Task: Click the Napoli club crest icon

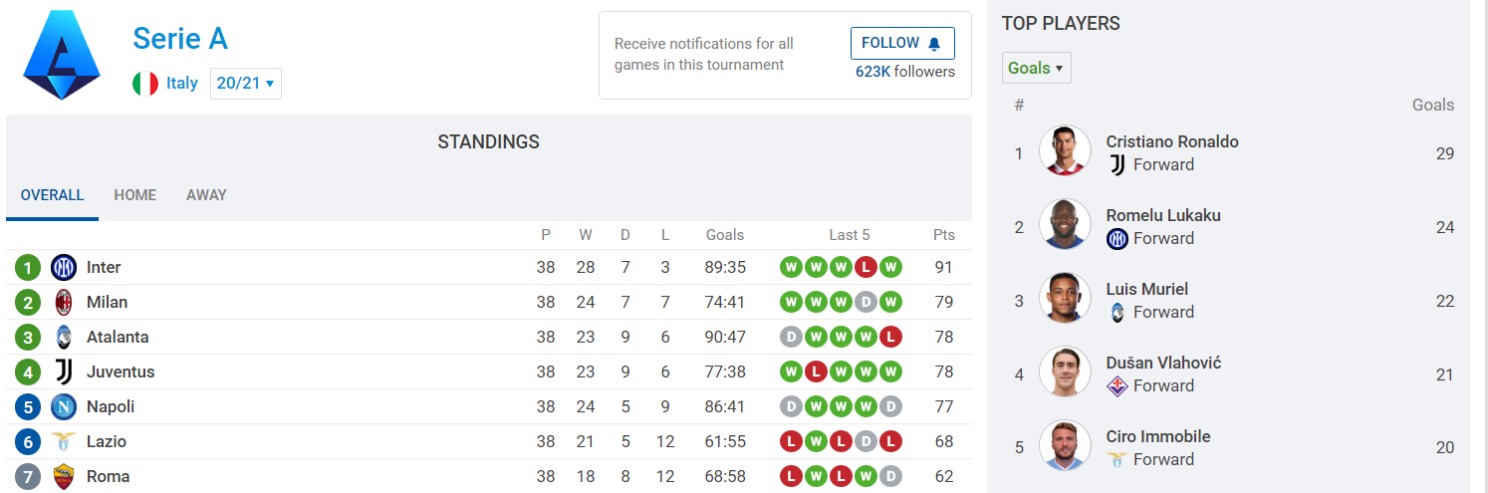Action: pyautogui.click(x=64, y=407)
